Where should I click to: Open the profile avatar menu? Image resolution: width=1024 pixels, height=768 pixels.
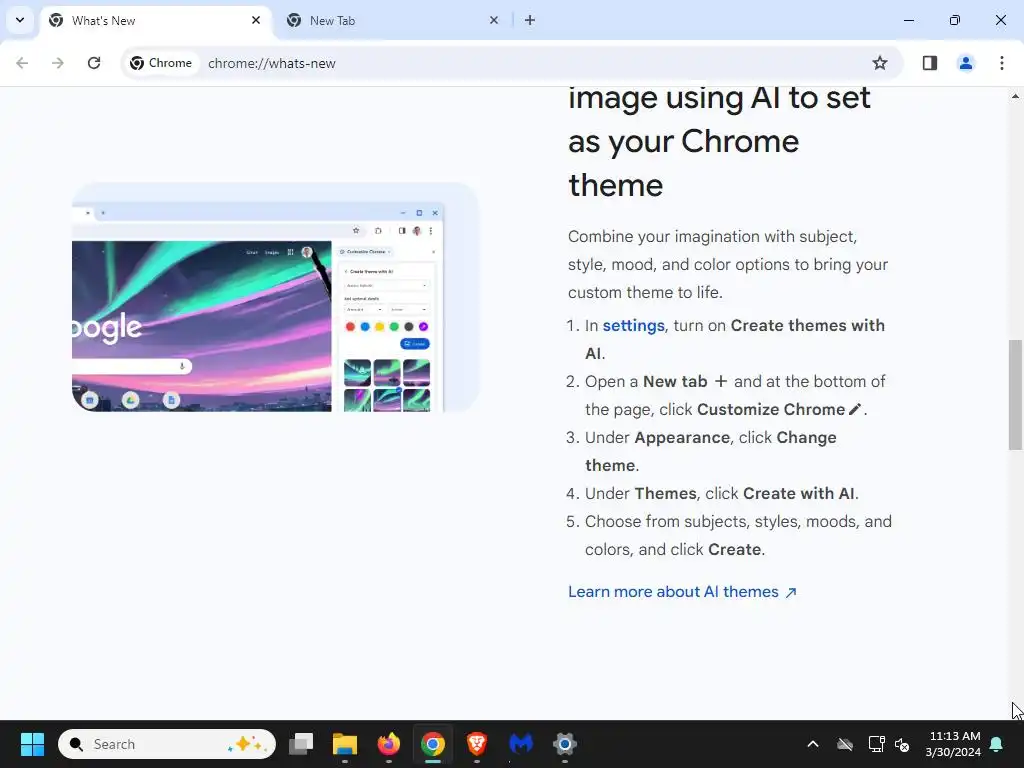(x=966, y=63)
